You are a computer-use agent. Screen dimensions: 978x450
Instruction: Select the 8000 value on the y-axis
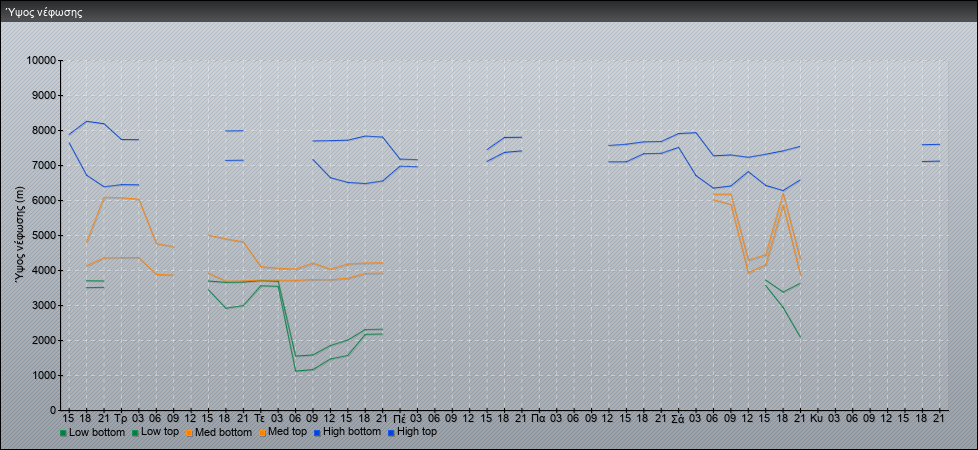(x=44, y=130)
